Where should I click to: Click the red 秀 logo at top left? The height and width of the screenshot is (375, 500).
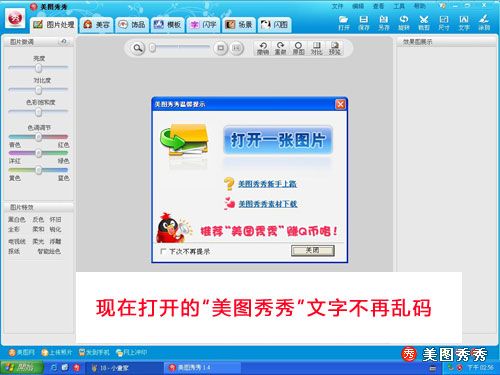pyautogui.click(x=15, y=18)
